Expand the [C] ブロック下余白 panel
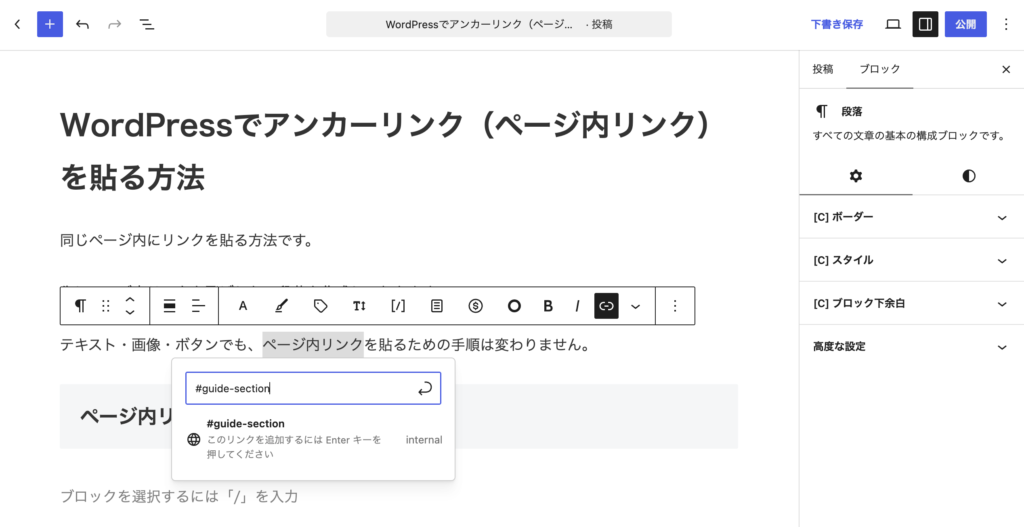 point(911,304)
